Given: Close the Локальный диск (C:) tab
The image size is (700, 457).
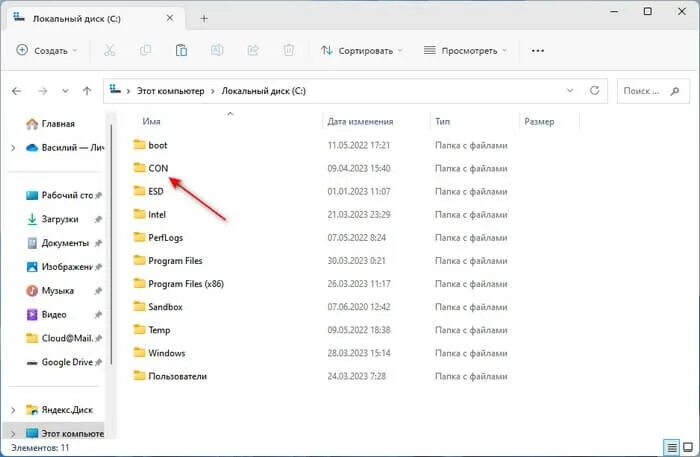Looking at the screenshot, I should point(170,18).
